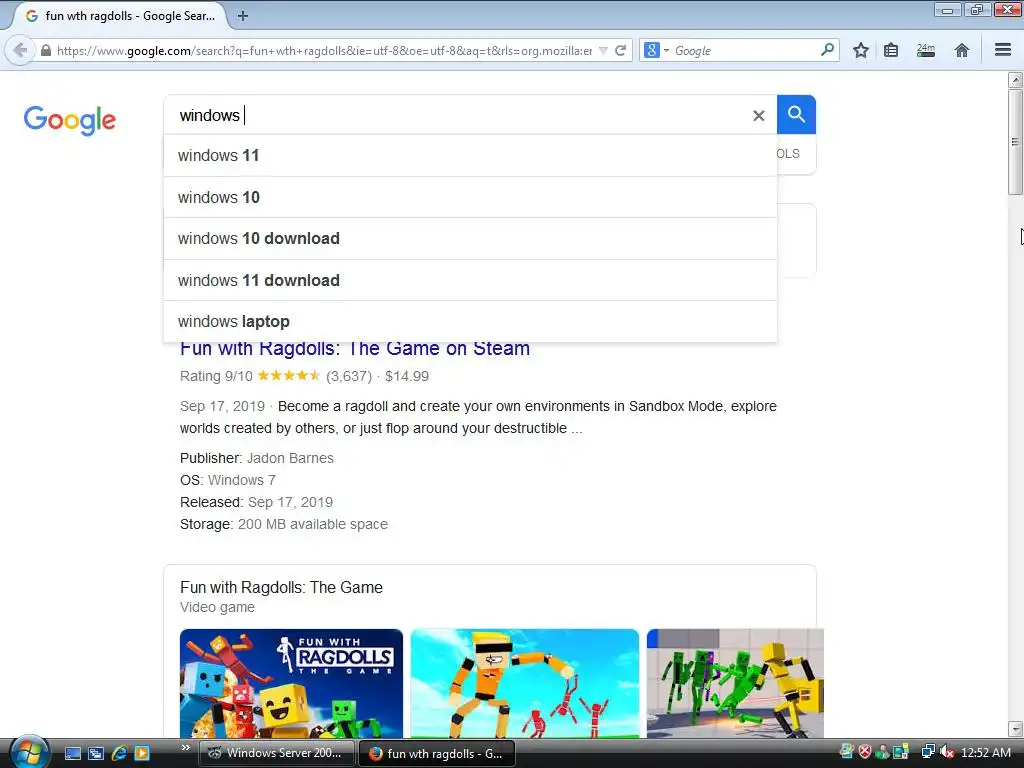Open the Fun With Ragdolls cover art thumbnail
1024x768 pixels.
click(x=291, y=683)
